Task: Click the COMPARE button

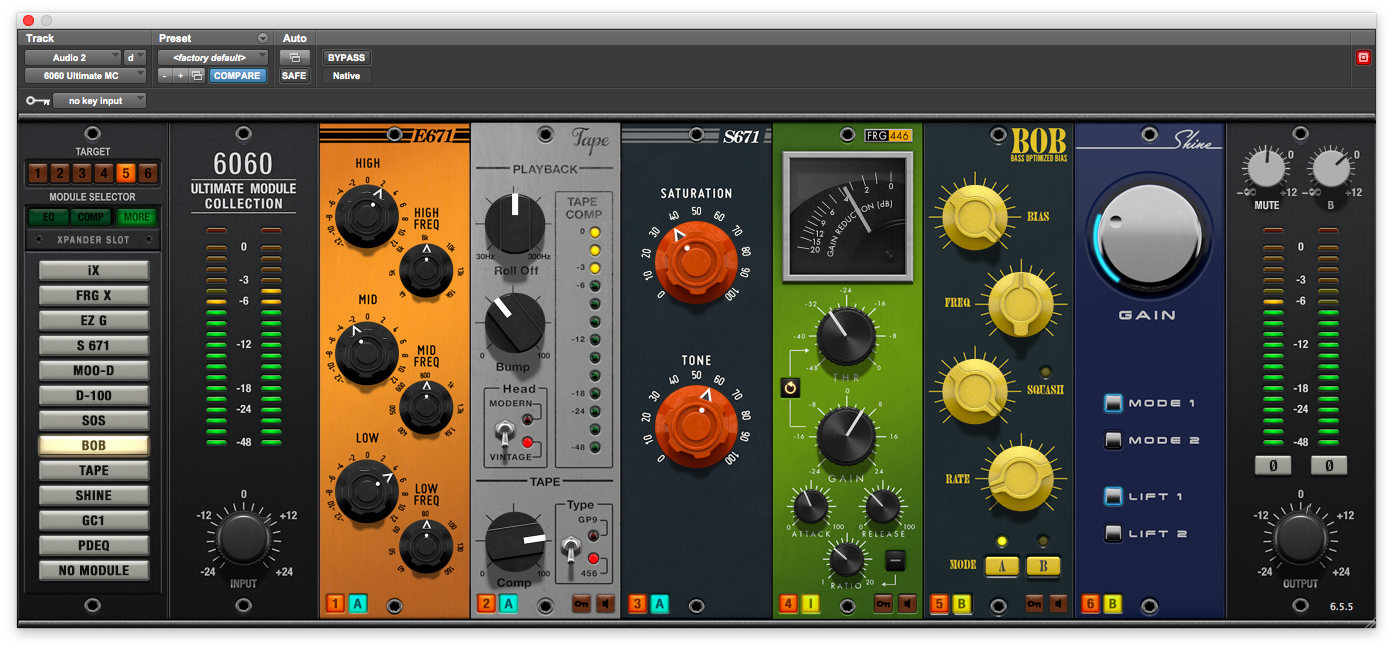Action: [238, 76]
